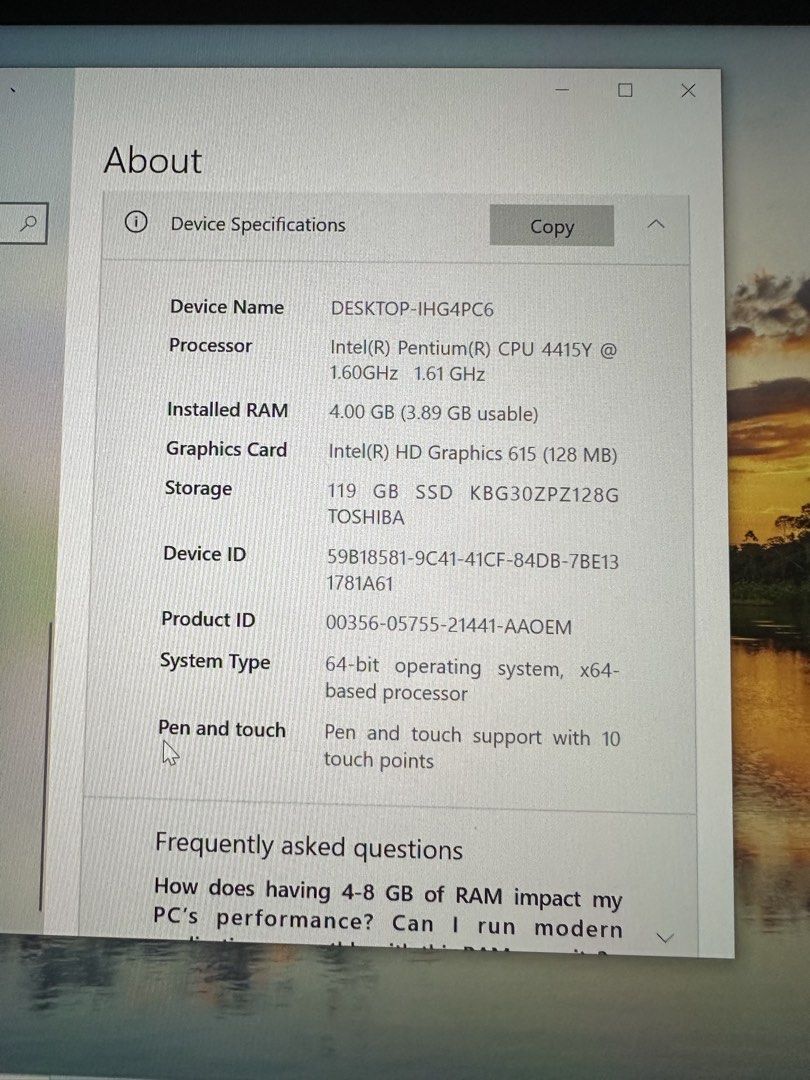Click the Device Name label
This screenshot has width=810, height=1080.
227,307
